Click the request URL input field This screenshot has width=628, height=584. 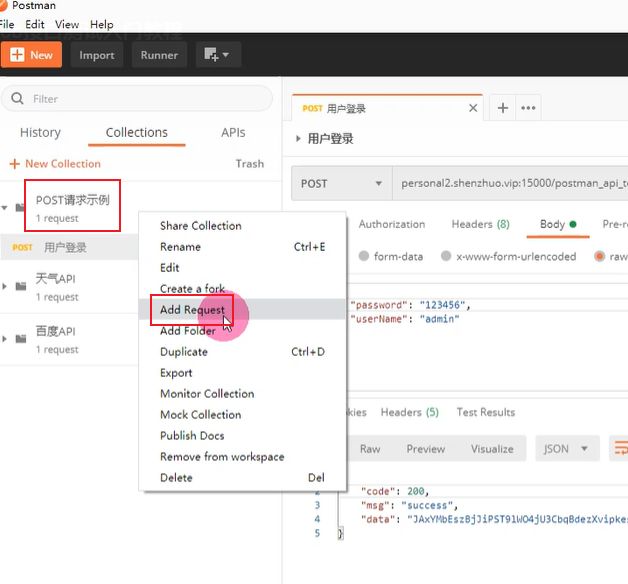click(510, 184)
